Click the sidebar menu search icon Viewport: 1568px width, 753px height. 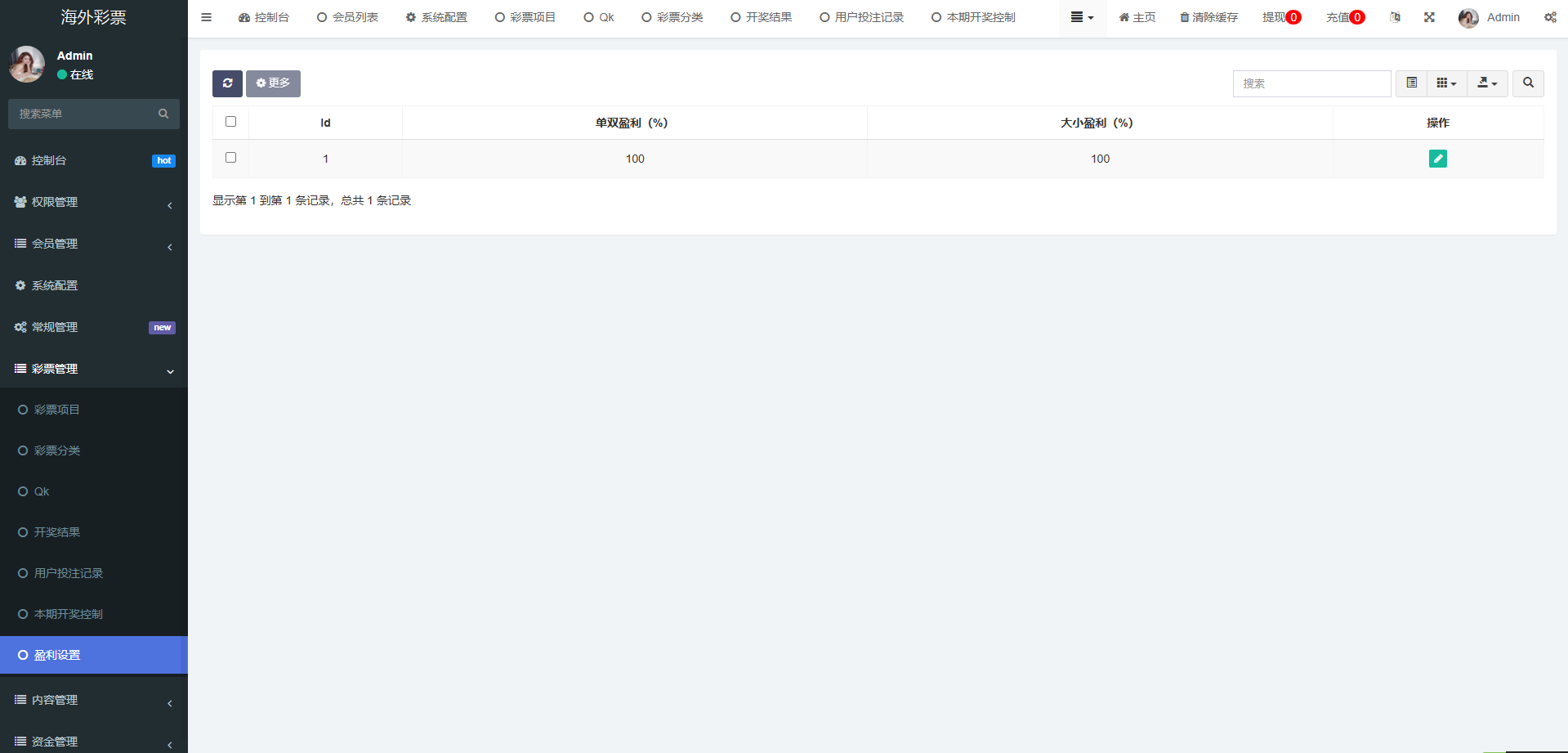pyautogui.click(x=163, y=114)
